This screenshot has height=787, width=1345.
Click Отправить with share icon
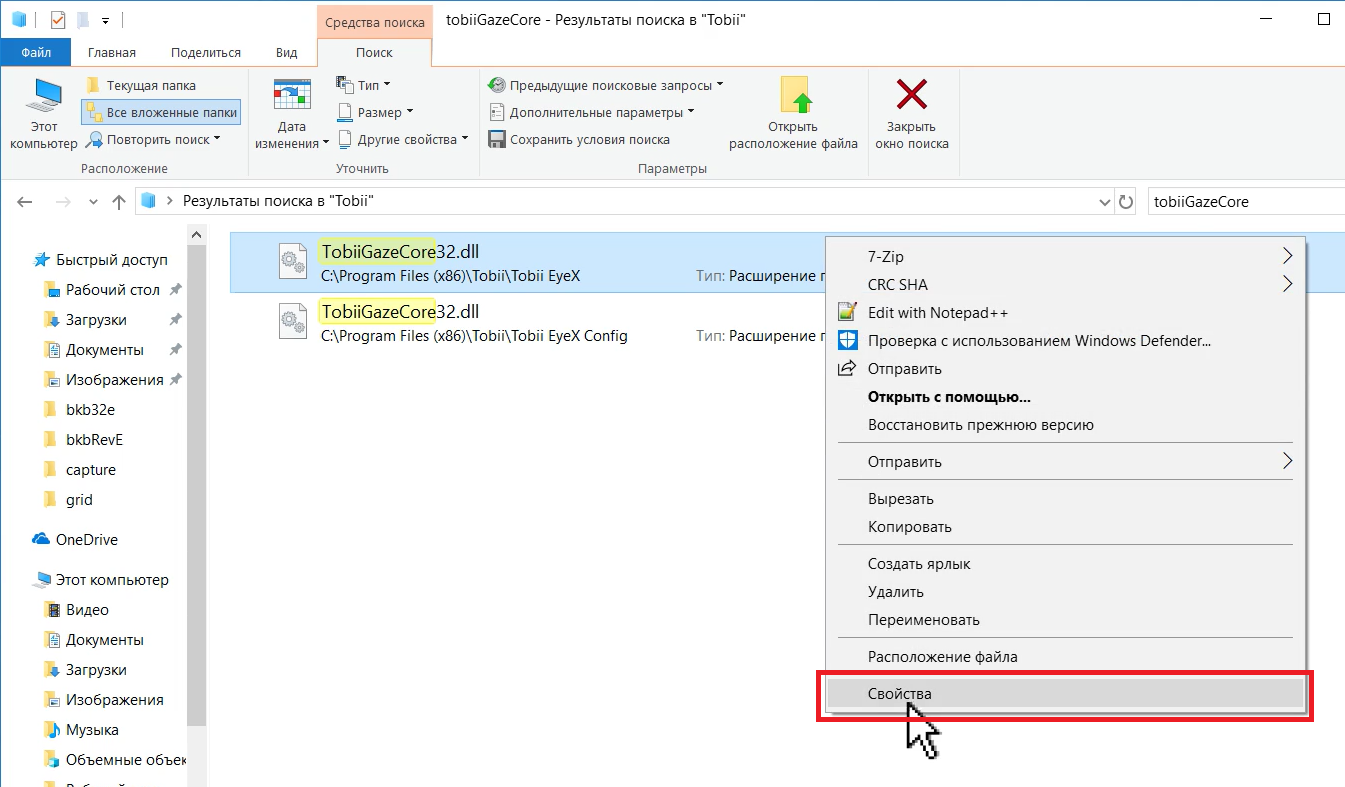[x=1067, y=369]
